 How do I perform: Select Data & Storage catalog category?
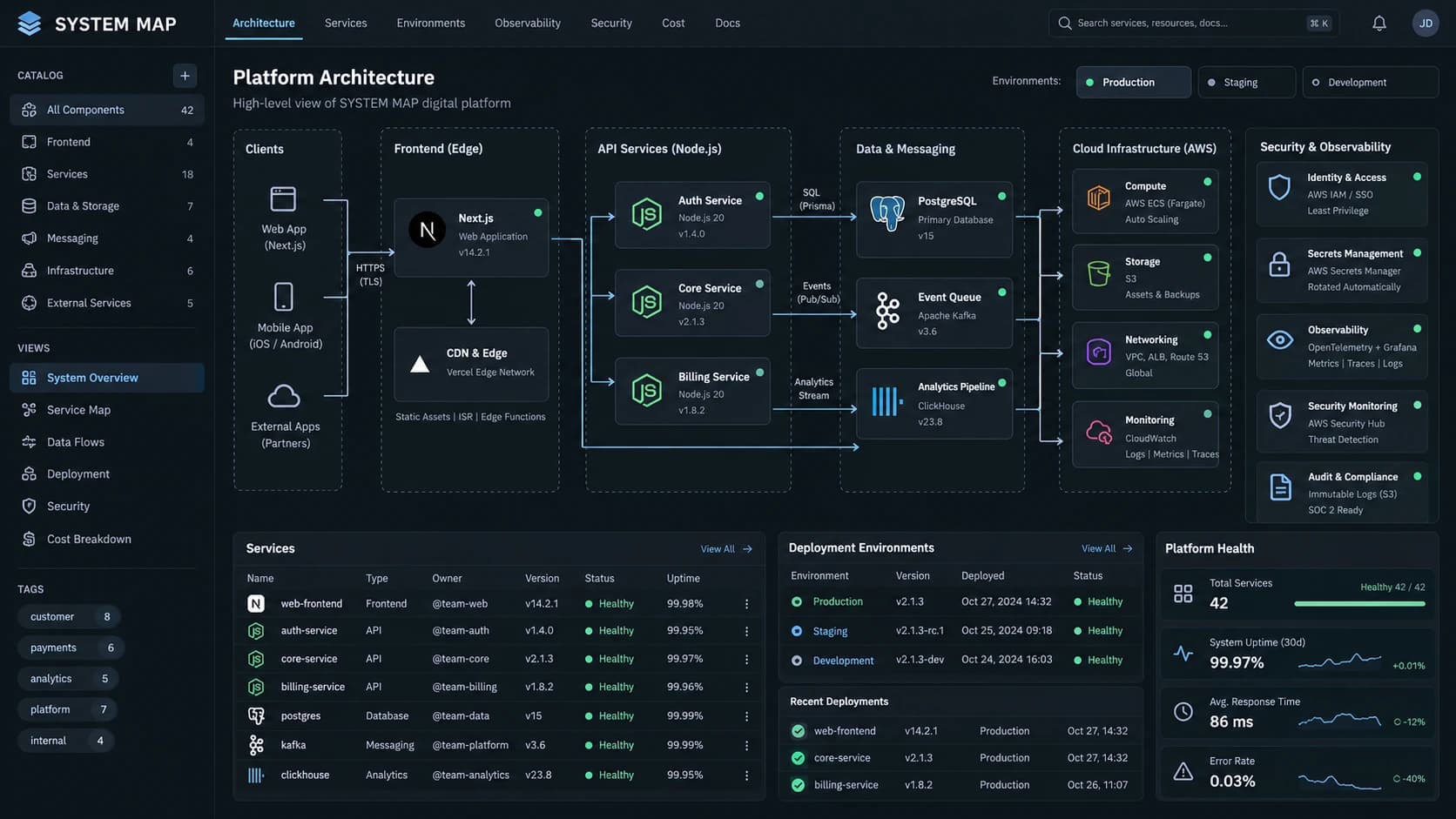pyautogui.click(x=107, y=206)
